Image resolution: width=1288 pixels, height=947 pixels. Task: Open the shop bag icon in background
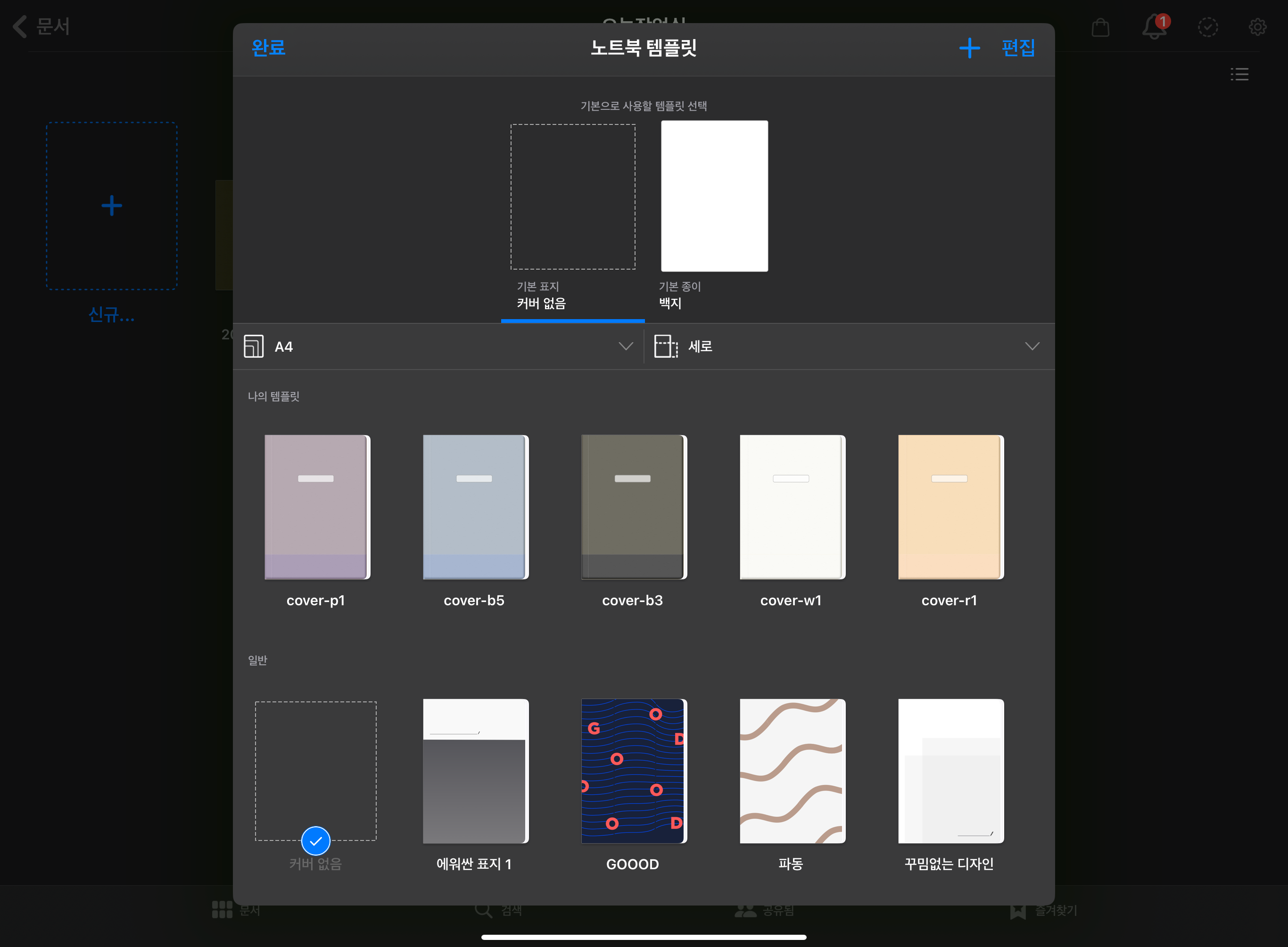tap(1100, 27)
